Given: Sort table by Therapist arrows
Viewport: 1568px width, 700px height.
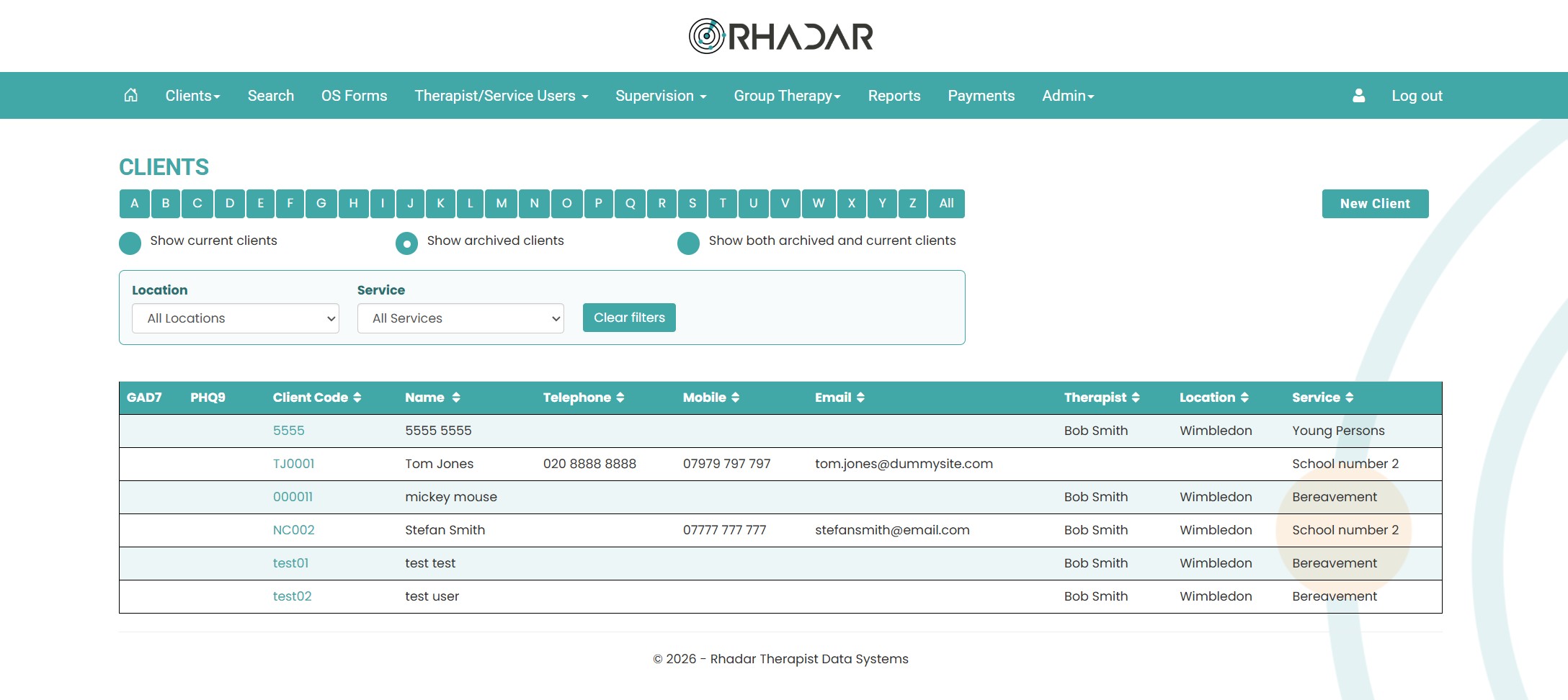Looking at the screenshot, I should click(1136, 398).
